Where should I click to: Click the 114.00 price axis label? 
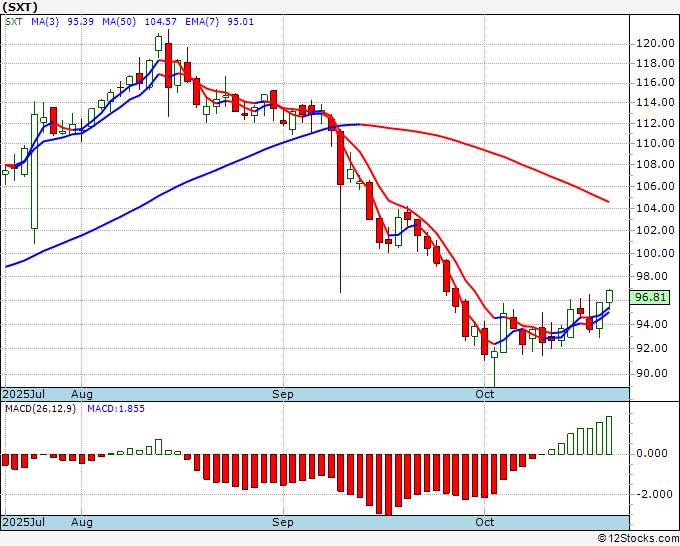point(655,103)
